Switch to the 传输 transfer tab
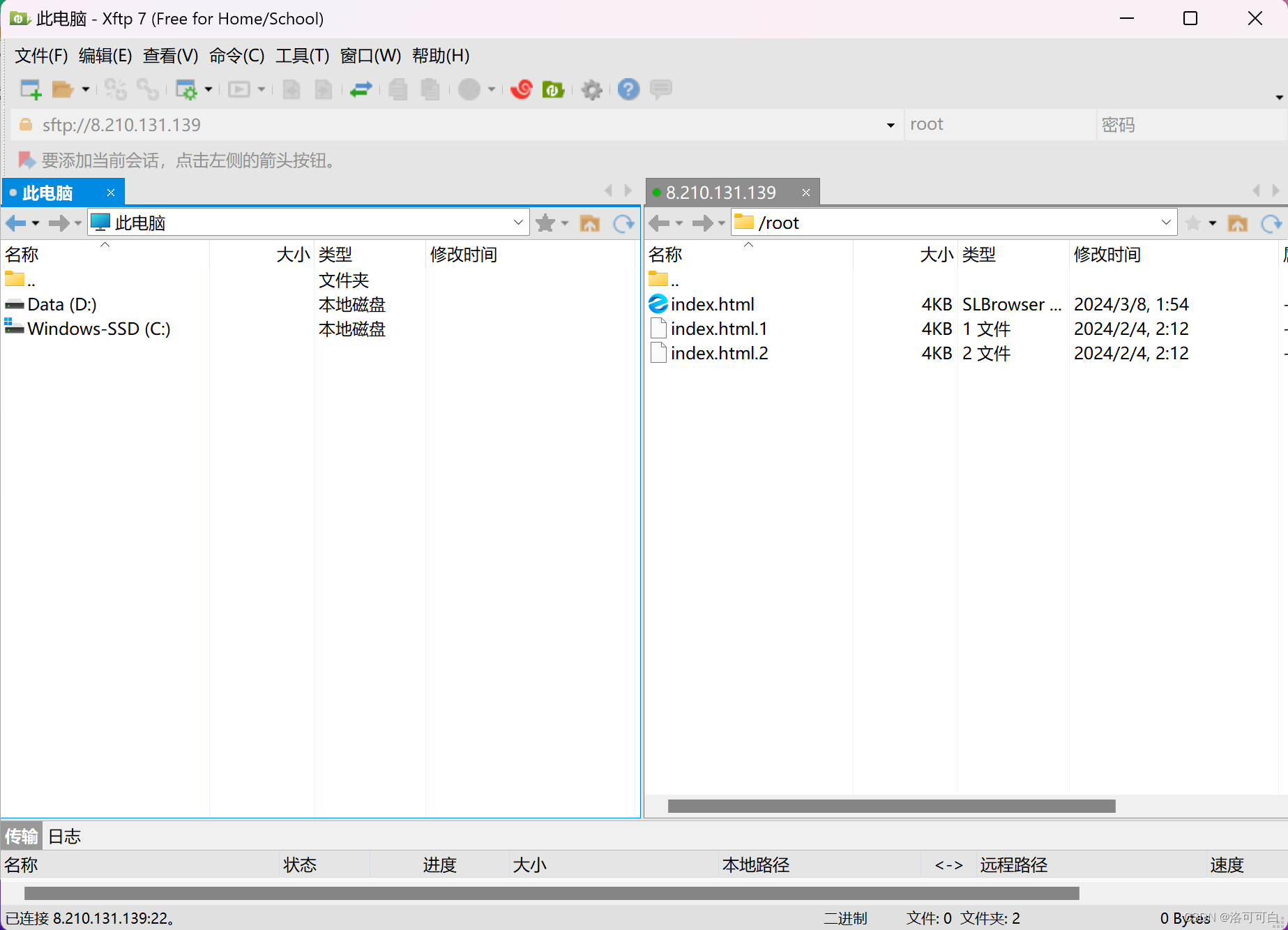This screenshot has width=1288, height=930. [22, 837]
